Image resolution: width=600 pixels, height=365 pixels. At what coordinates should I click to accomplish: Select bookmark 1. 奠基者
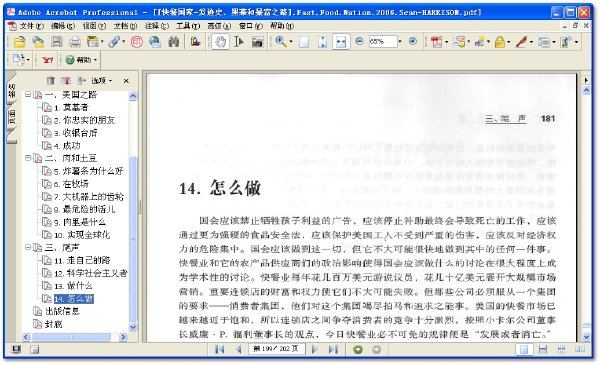(71, 107)
